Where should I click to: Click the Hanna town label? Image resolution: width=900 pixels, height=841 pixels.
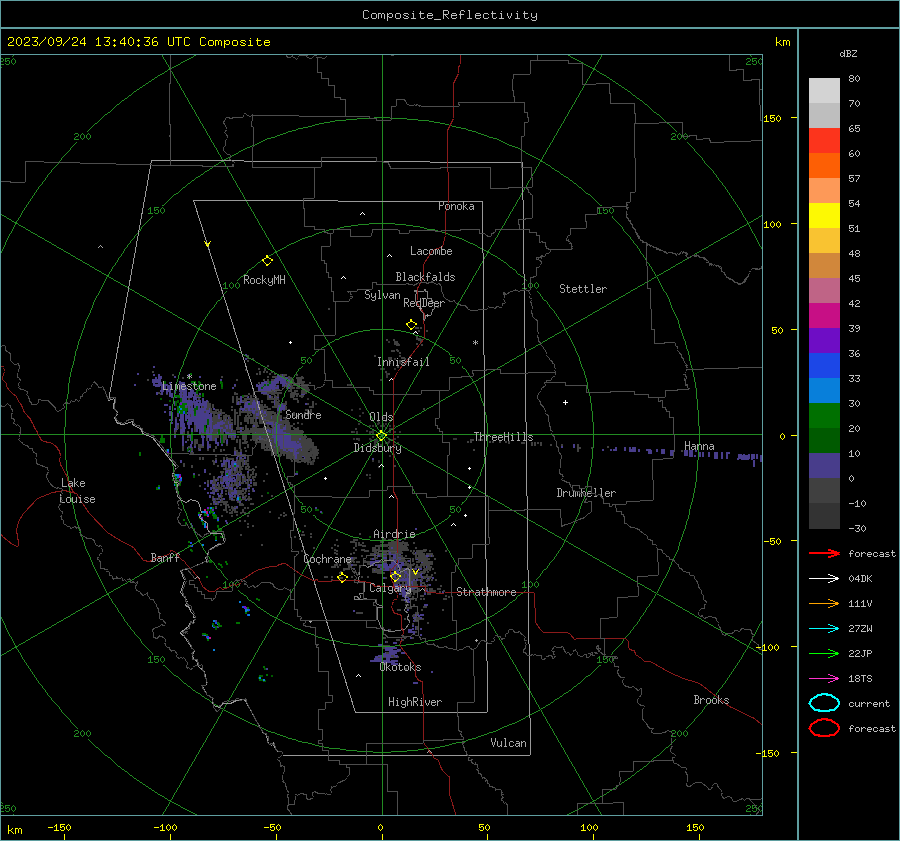coord(699,446)
